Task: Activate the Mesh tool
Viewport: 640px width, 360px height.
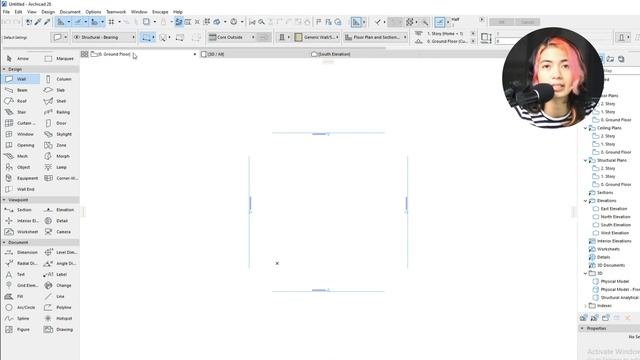Action: 21,156
